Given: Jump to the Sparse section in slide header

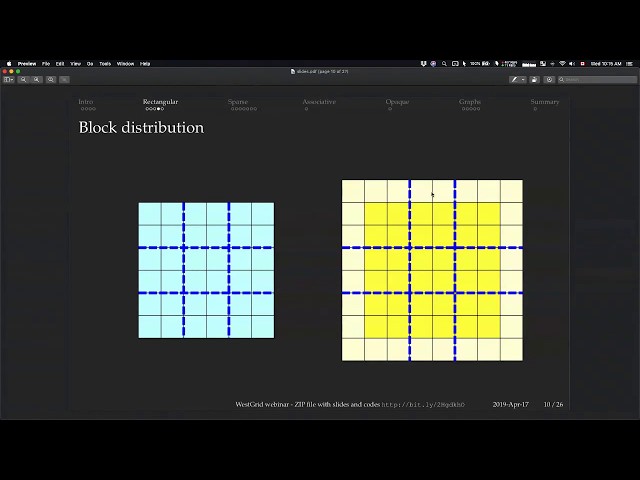Looking at the screenshot, I should (x=238, y=102).
